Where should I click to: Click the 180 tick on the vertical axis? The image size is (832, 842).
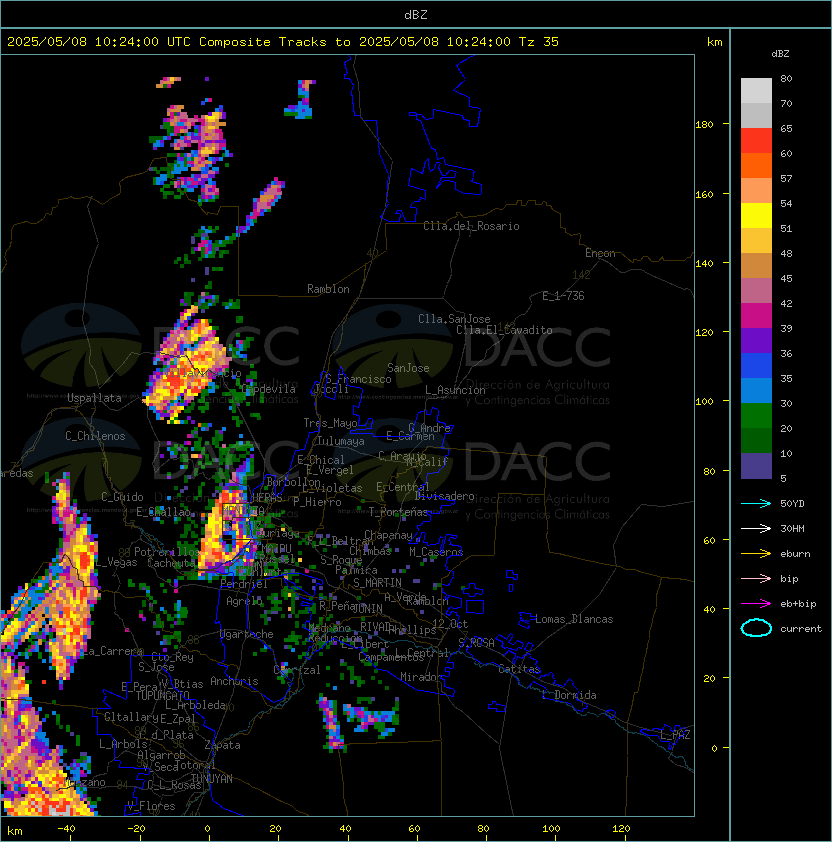[x=704, y=124]
